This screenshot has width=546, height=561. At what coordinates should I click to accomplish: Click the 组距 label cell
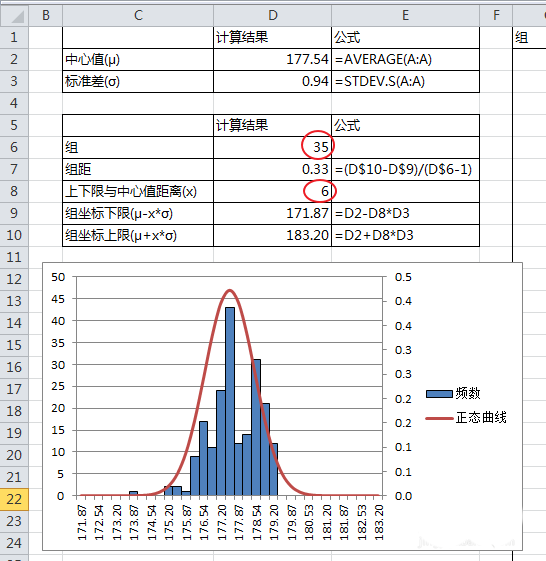(x=138, y=169)
